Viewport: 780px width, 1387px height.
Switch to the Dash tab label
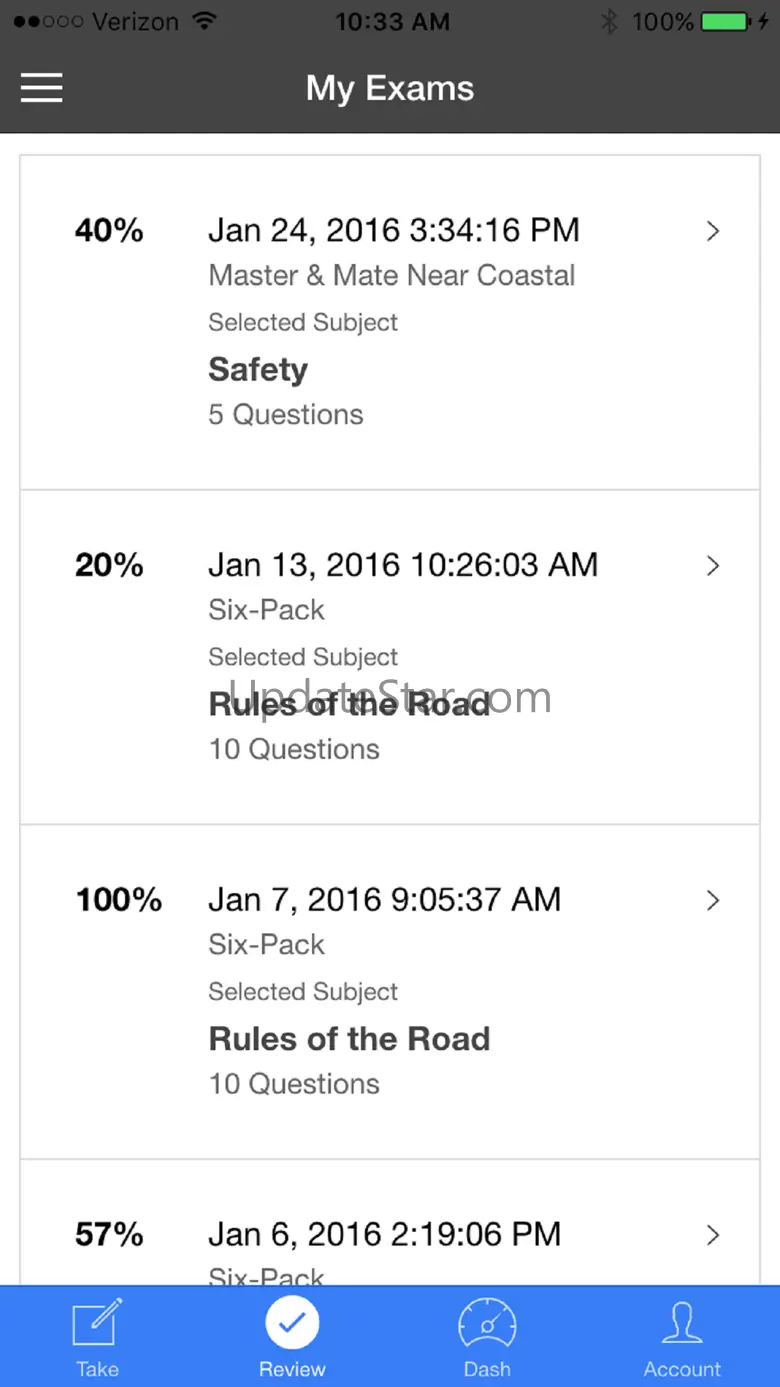pyautogui.click(x=487, y=1369)
